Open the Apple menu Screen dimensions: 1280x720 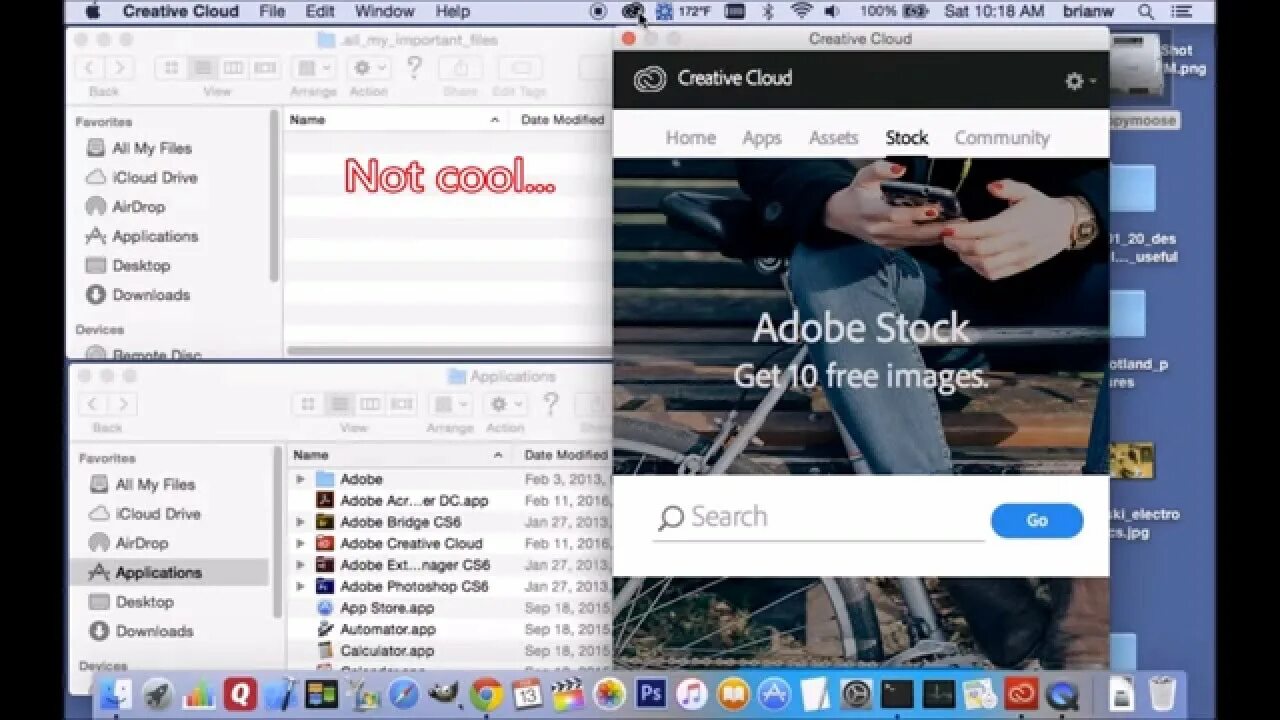(92, 11)
